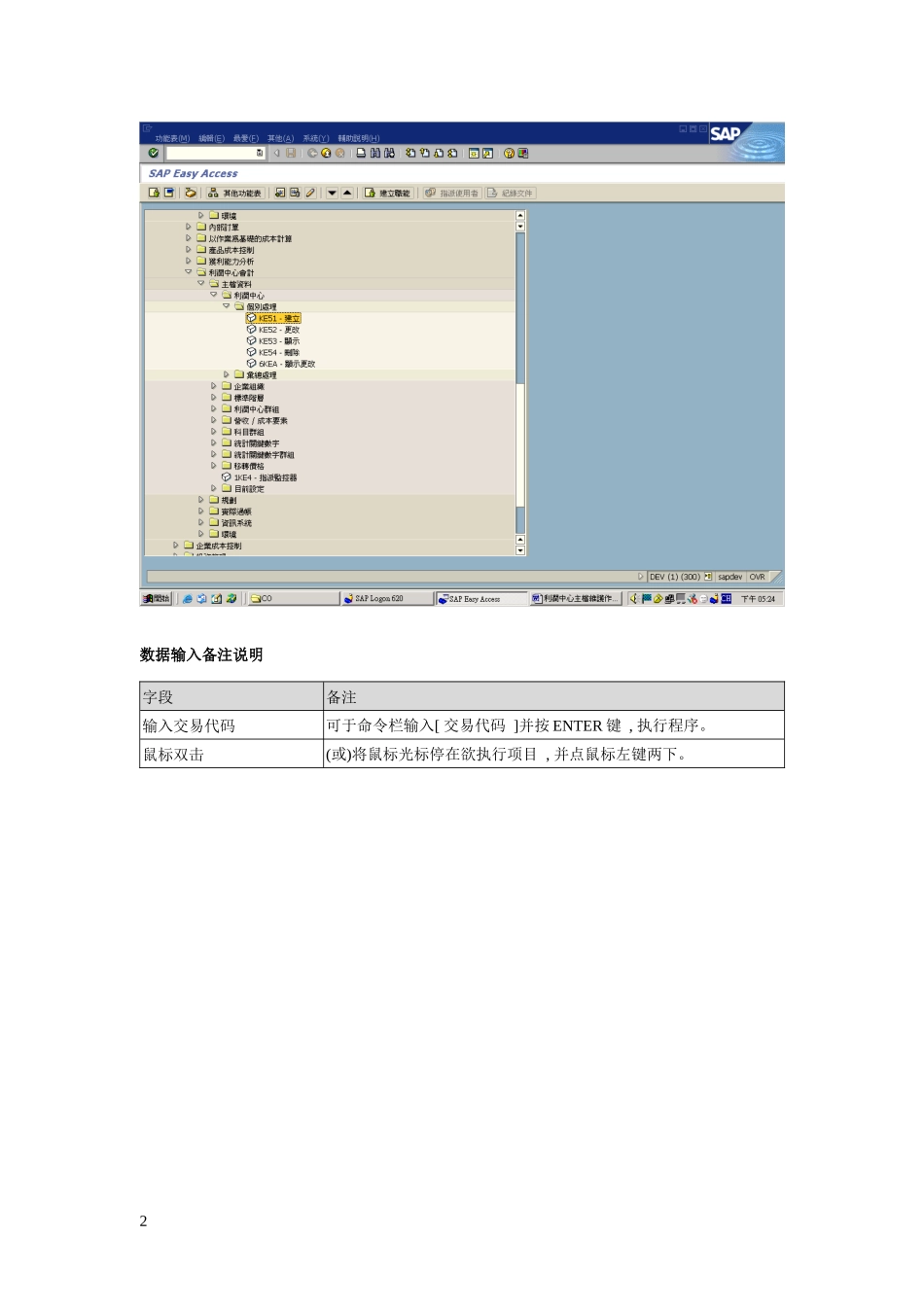Click the 指派使用者 button
This screenshot has width=924, height=1307.
[x=452, y=193]
